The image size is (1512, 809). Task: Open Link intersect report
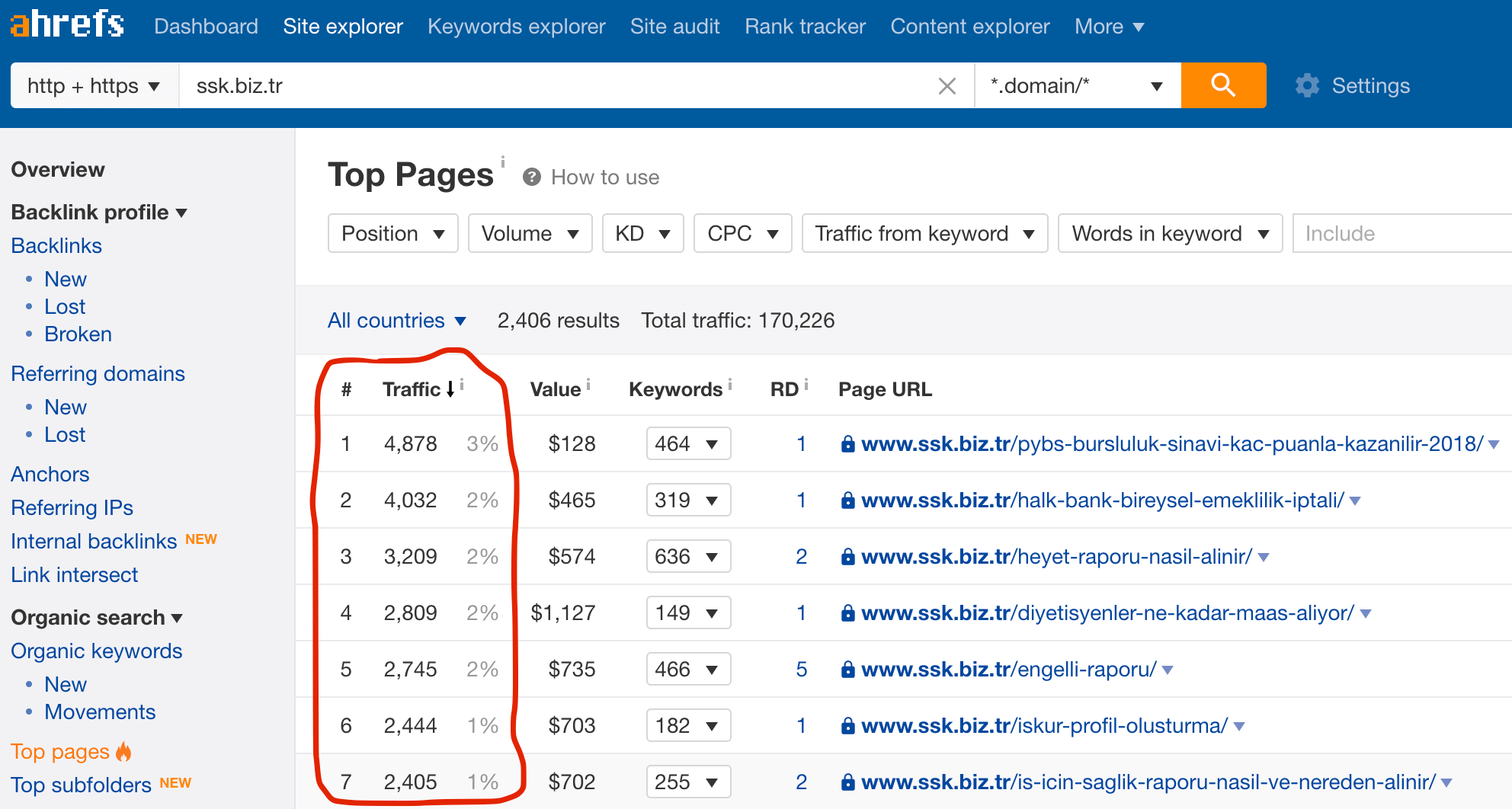coord(75,574)
